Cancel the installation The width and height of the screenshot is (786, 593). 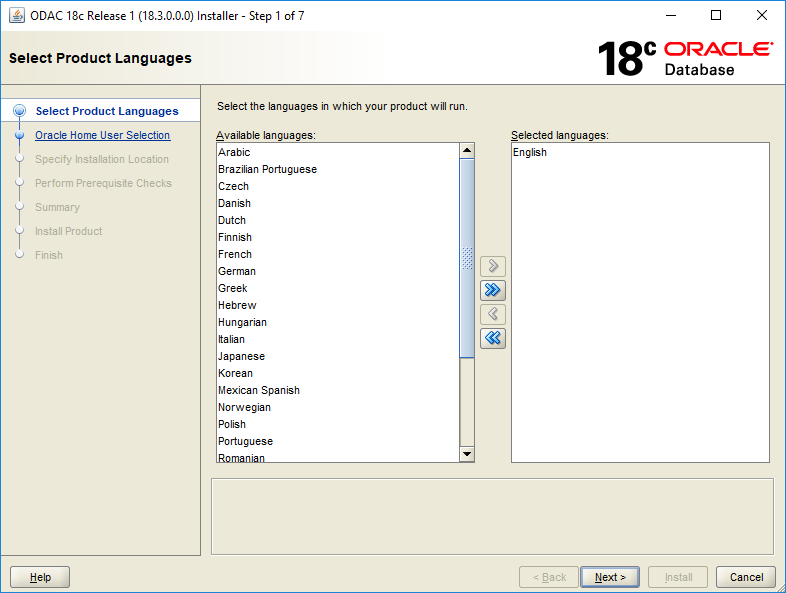point(746,577)
